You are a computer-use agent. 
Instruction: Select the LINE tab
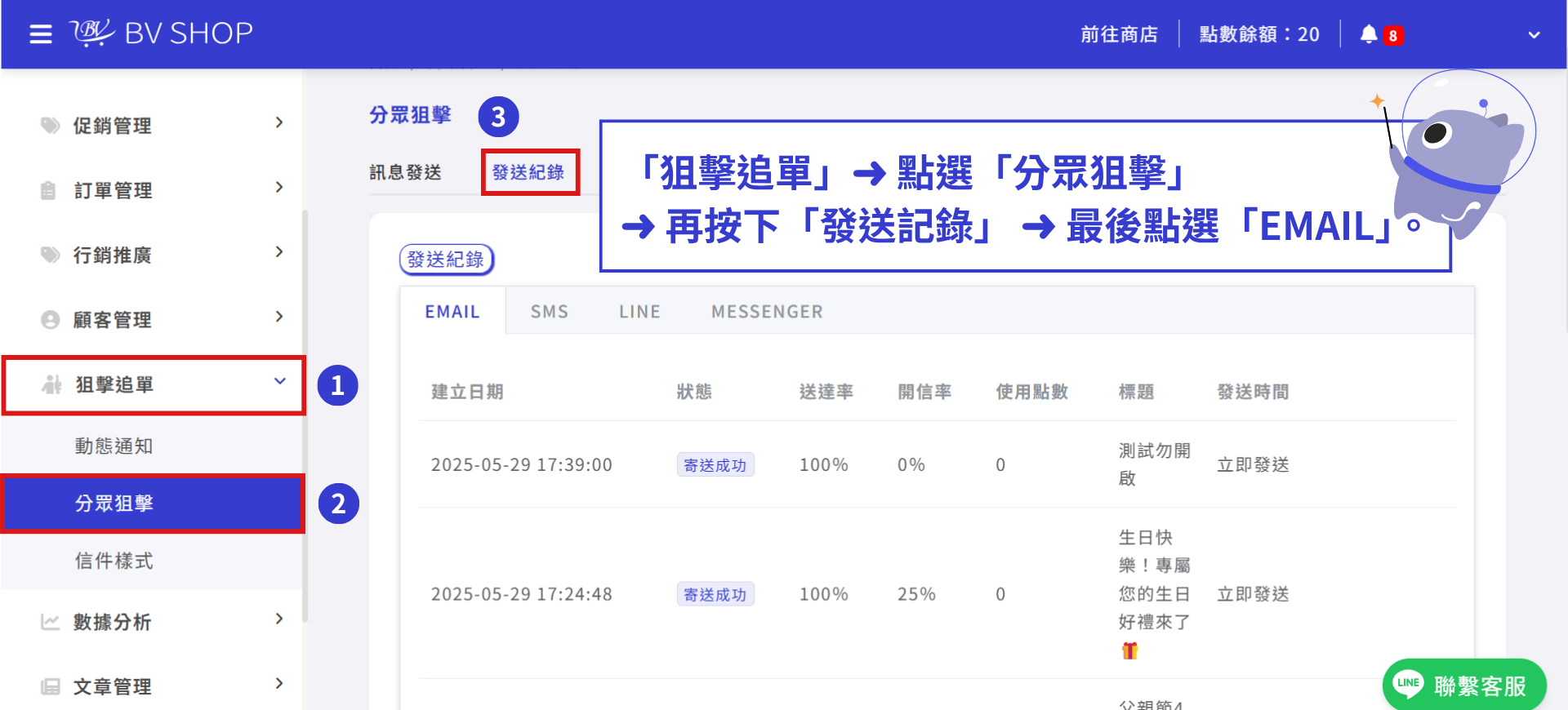(639, 312)
